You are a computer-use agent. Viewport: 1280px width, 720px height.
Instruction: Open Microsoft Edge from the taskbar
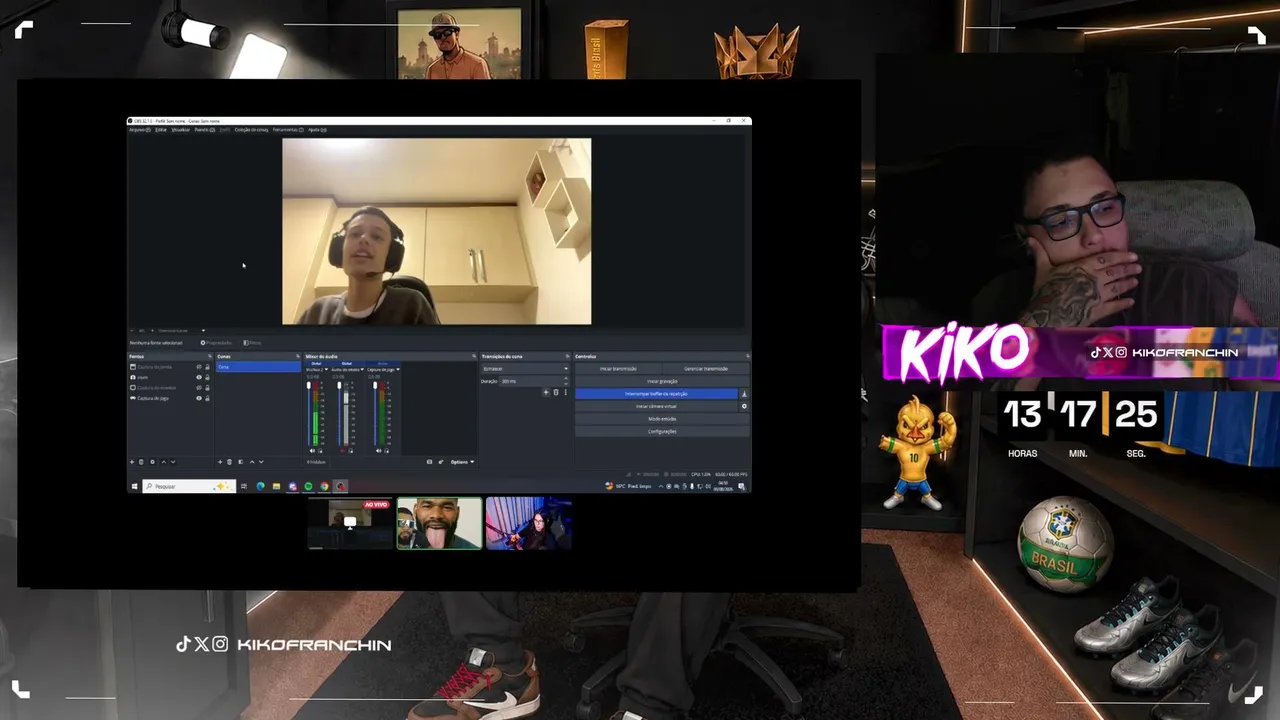click(x=260, y=486)
